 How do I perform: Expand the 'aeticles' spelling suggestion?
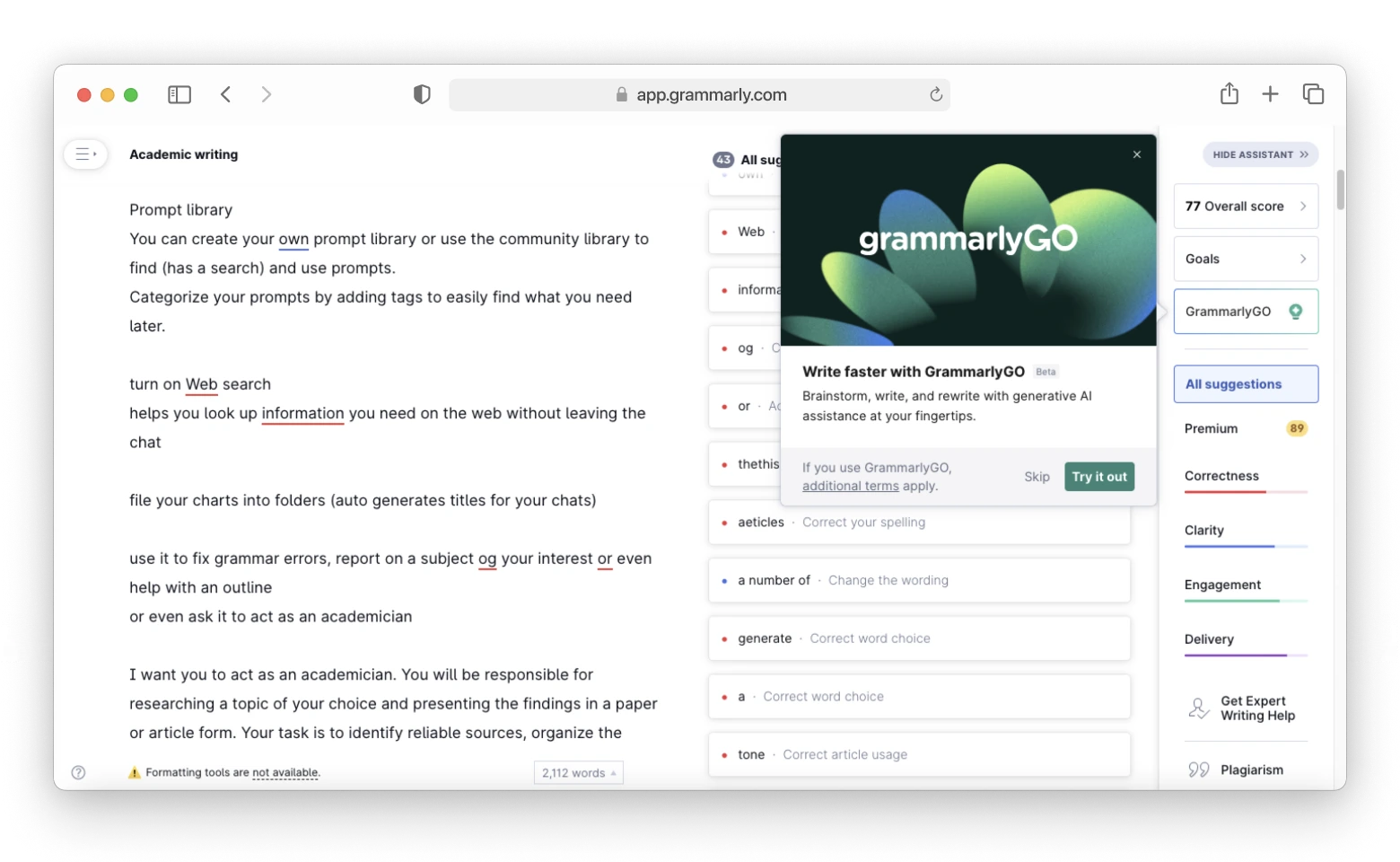(x=919, y=523)
